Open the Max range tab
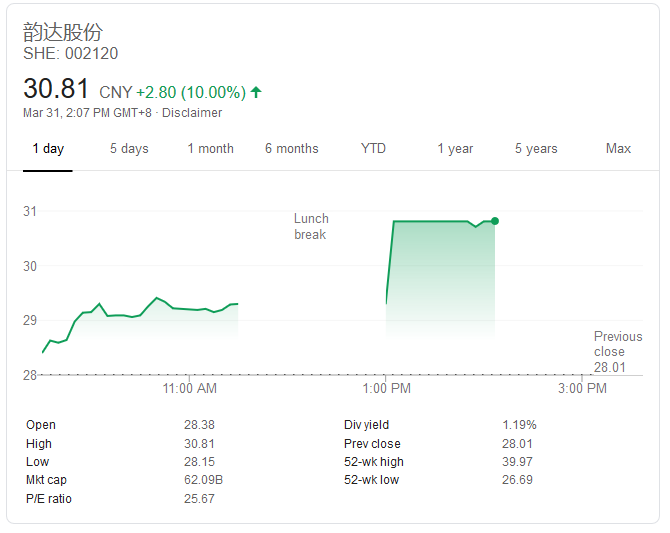 coord(618,149)
